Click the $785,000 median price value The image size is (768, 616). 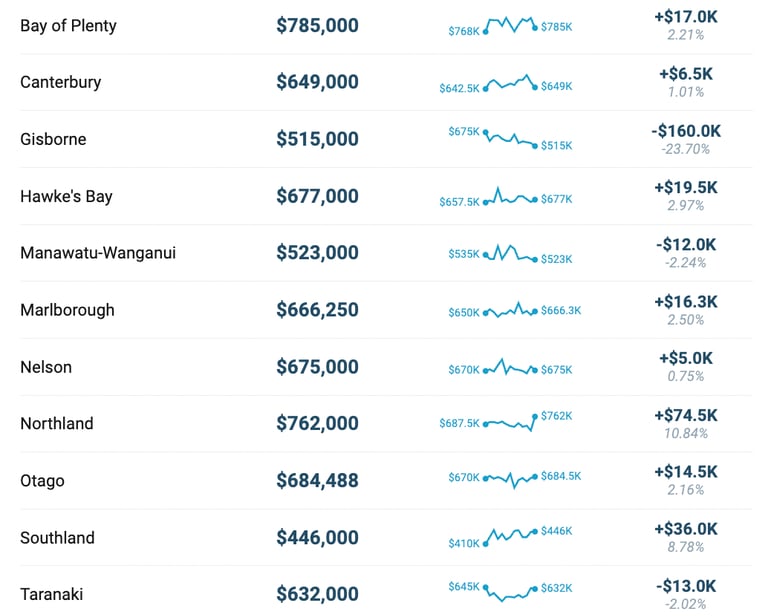(317, 25)
